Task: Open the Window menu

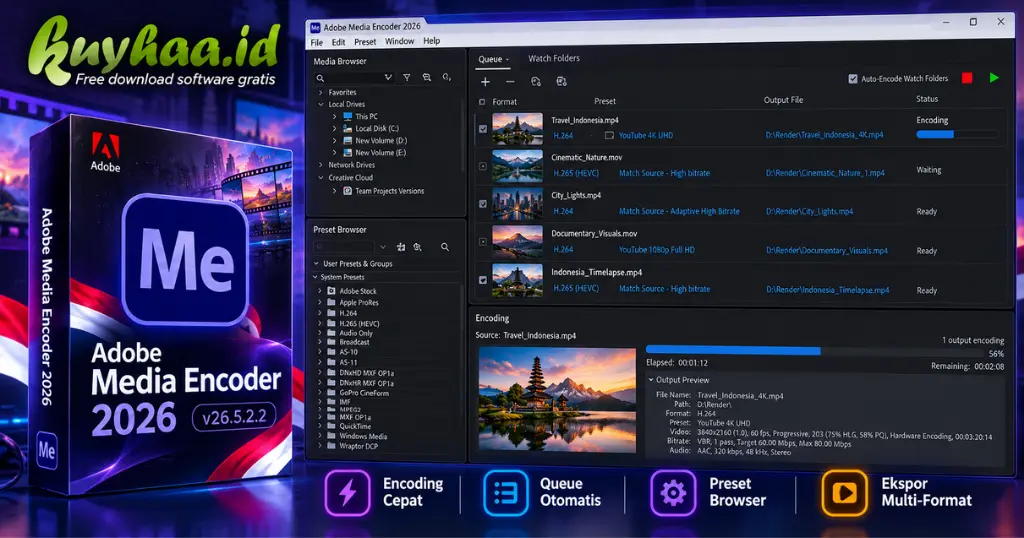Action: tap(399, 41)
